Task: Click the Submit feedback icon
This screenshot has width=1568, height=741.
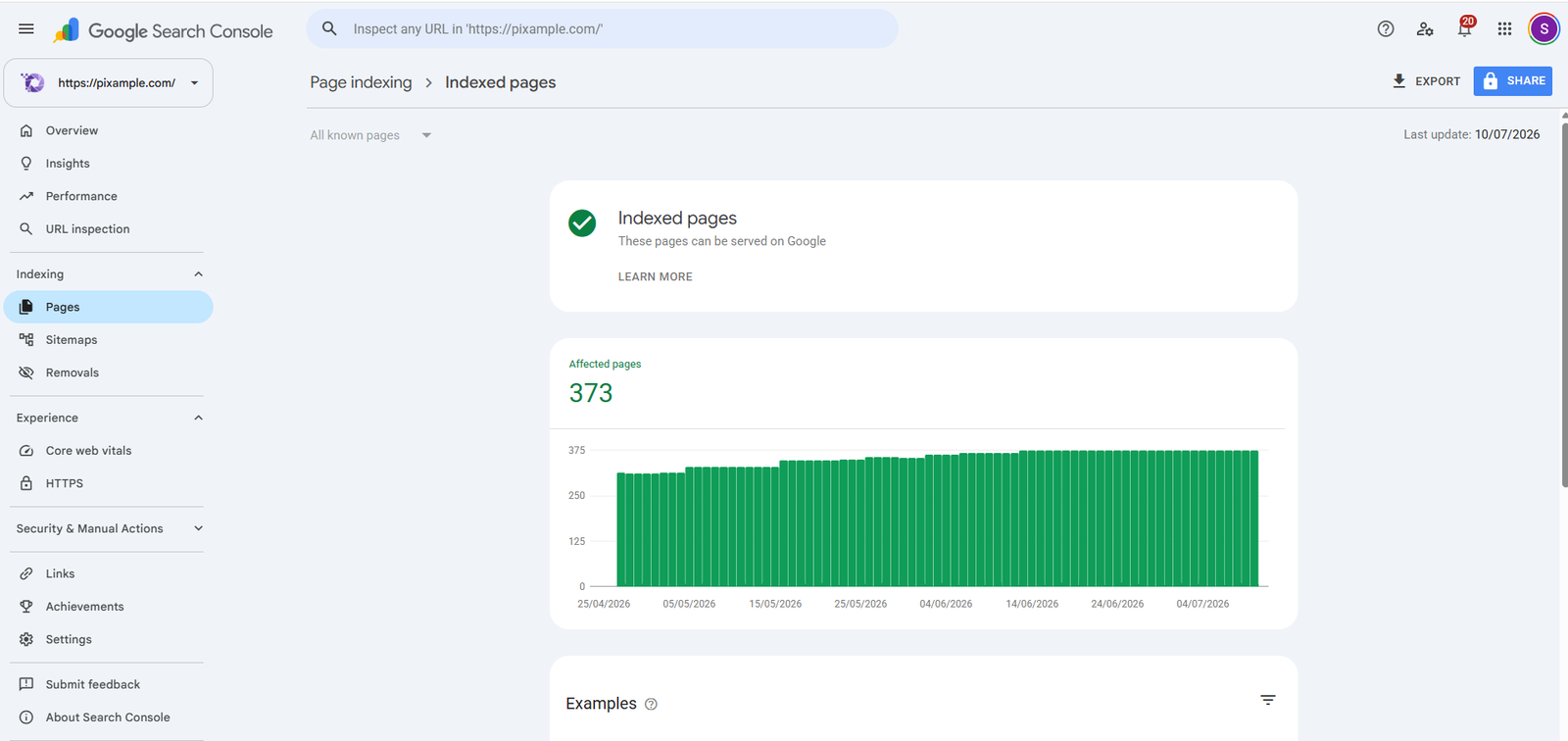Action: pyautogui.click(x=26, y=684)
